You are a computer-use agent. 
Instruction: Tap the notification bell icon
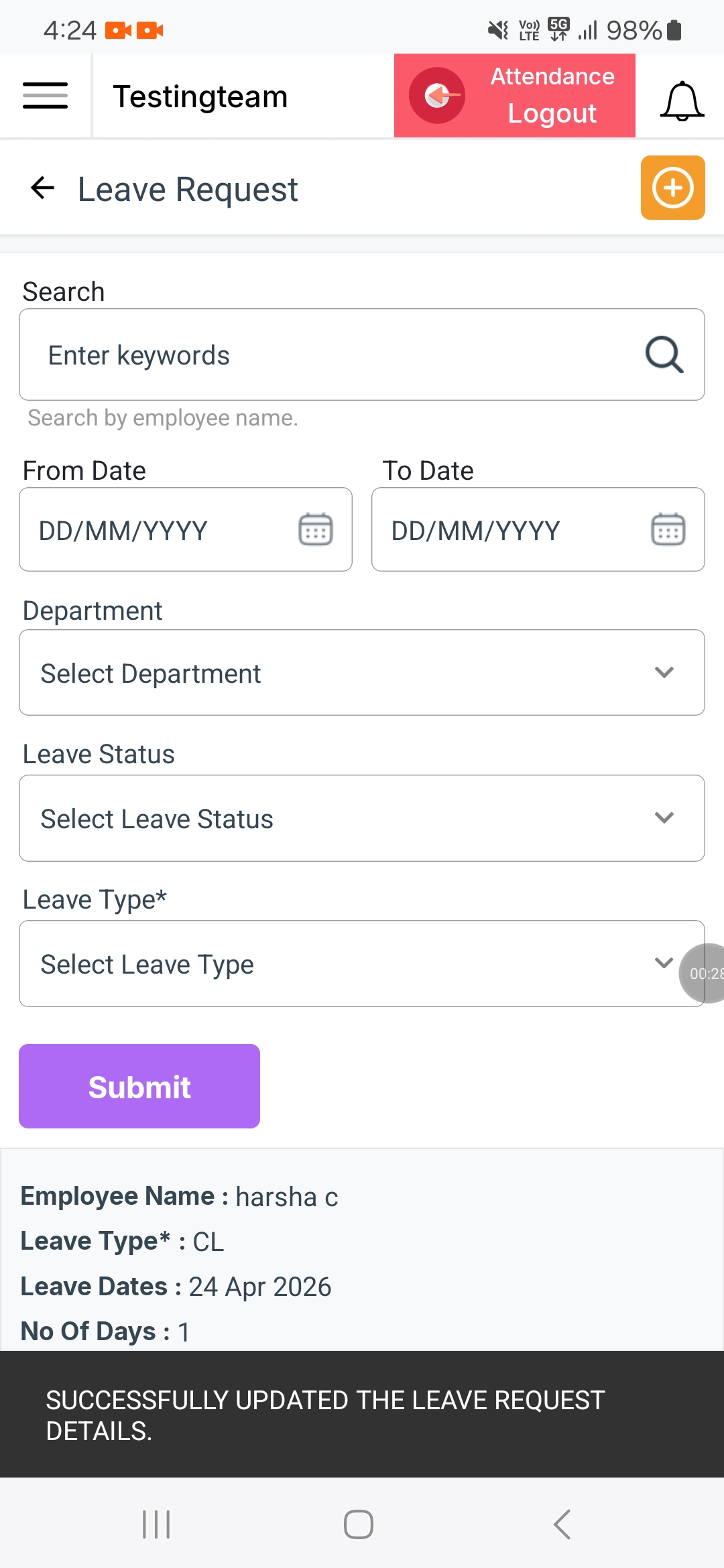click(682, 101)
